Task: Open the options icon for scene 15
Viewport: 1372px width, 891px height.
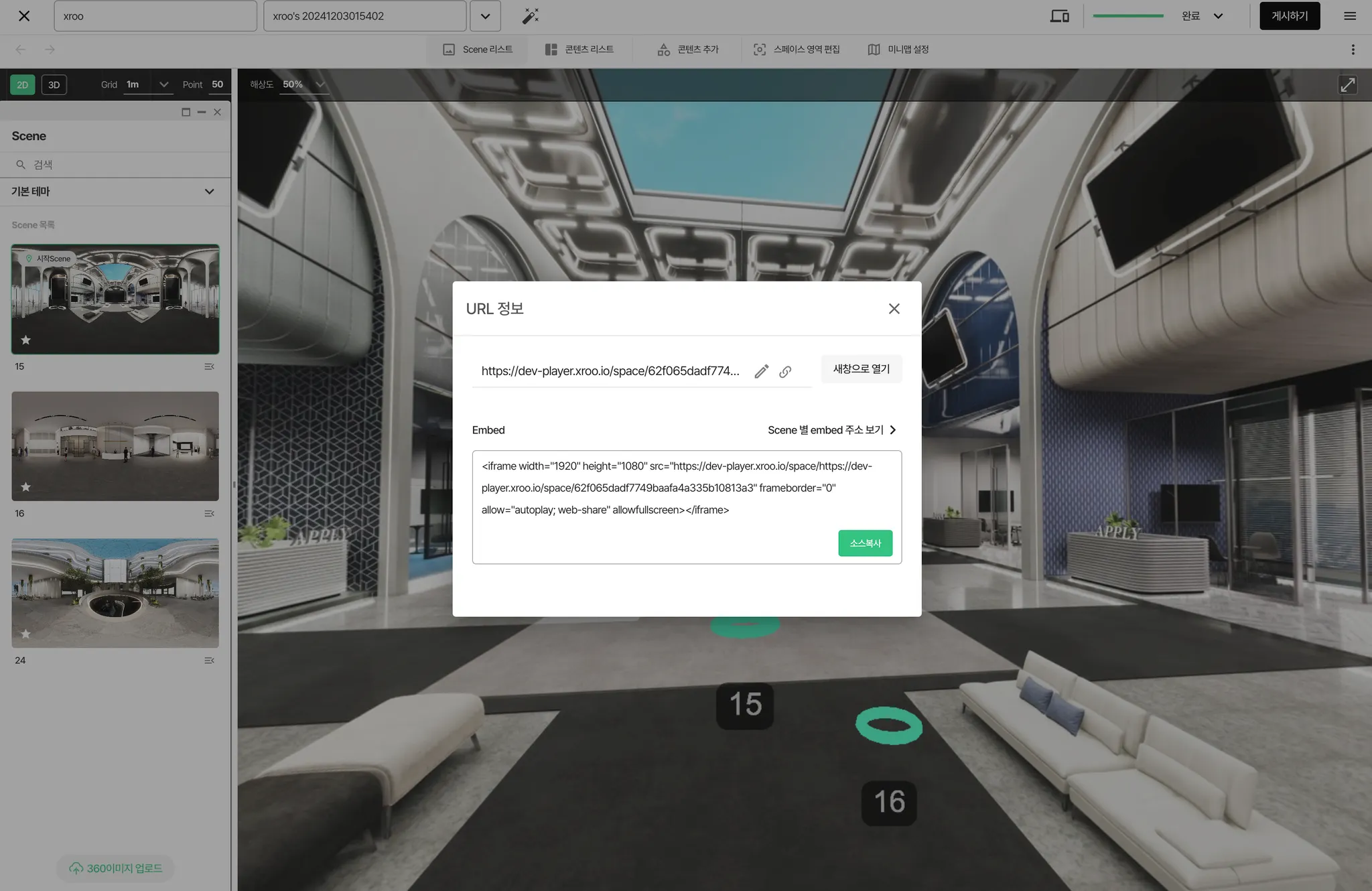Action: 209,366
